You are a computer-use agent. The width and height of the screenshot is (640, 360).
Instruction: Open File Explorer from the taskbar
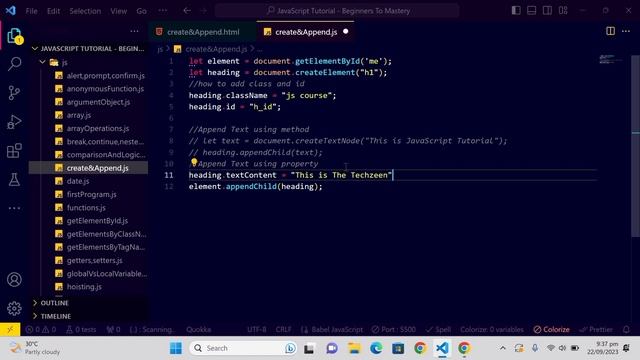pyautogui.click(x=354, y=348)
